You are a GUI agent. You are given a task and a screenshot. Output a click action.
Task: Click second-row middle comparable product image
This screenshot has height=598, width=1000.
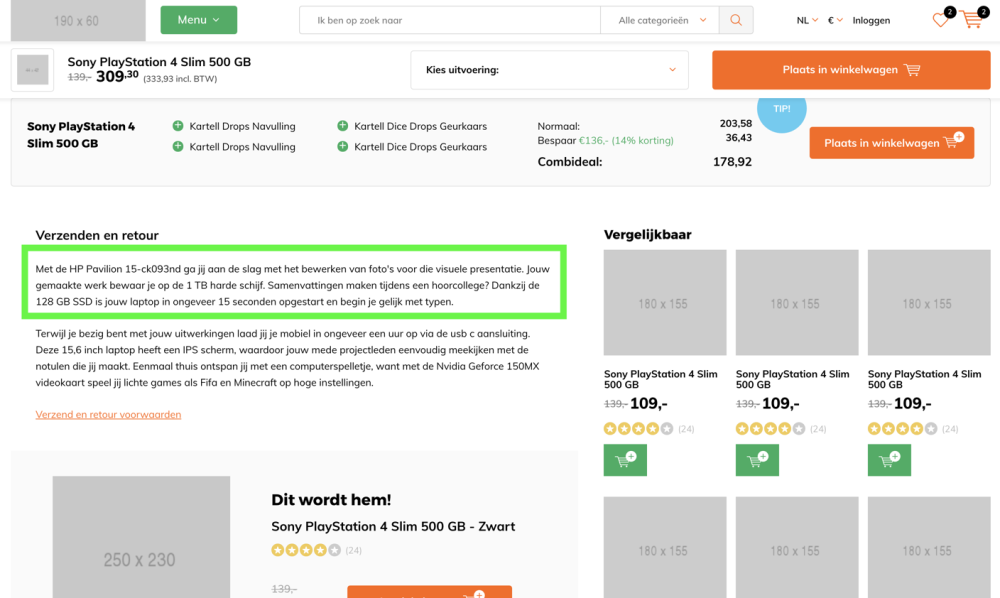(x=797, y=548)
